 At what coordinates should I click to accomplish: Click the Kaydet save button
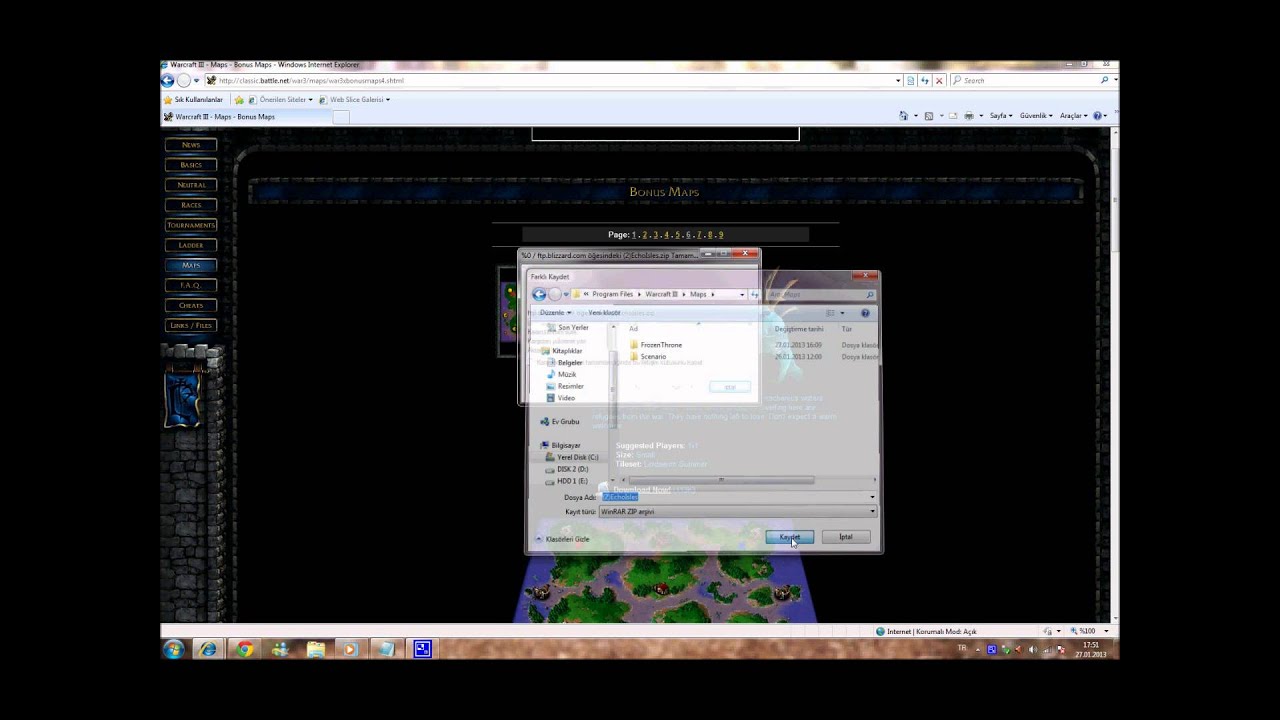click(790, 537)
